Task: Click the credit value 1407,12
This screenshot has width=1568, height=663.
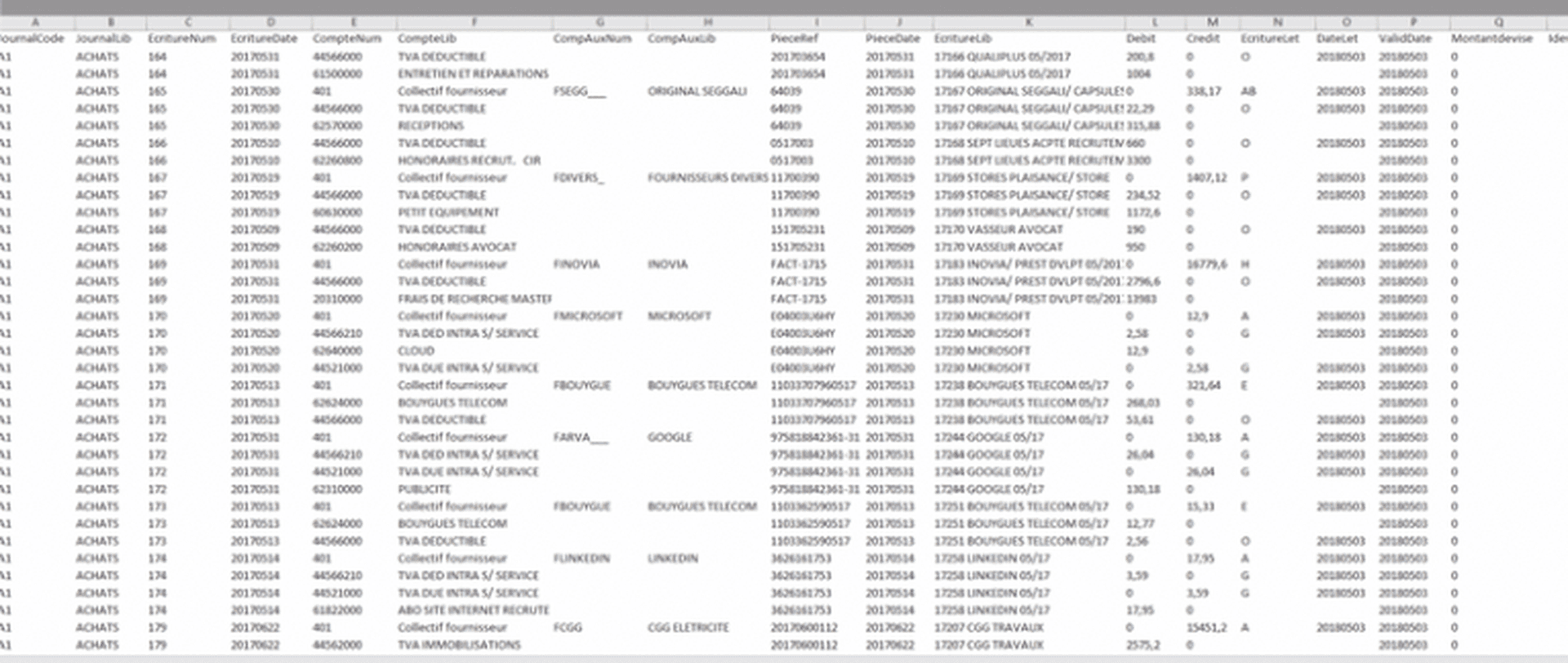Action: (x=1206, y=177)
